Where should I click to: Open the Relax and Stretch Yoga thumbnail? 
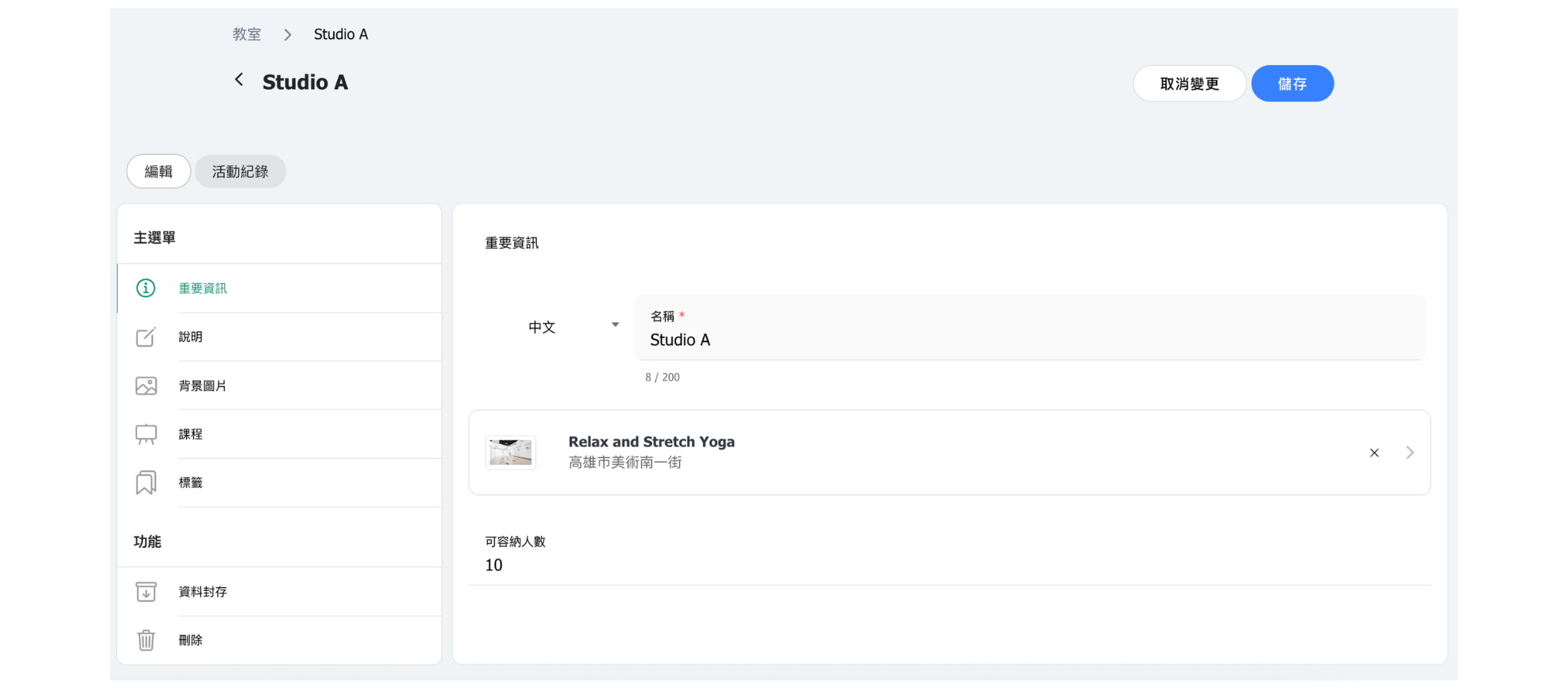(511, 452)
